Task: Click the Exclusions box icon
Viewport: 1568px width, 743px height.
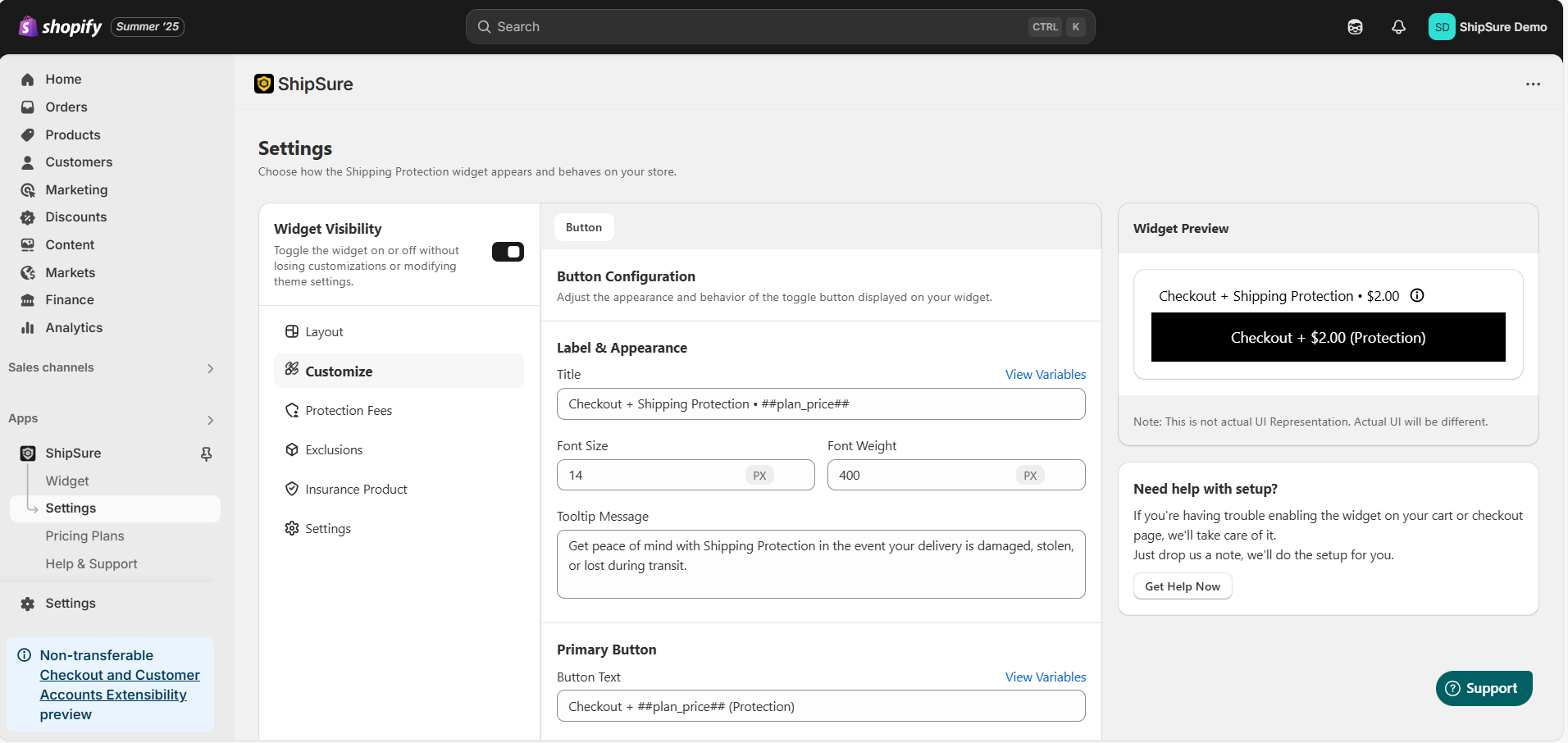Action: [x=292, y=449]
